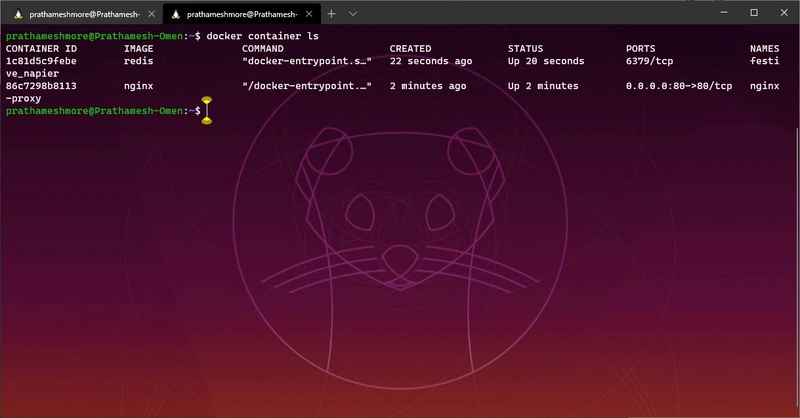Click the PORTS column header
The width and height of the screenshot is (800, 418).
coord(640,48)
